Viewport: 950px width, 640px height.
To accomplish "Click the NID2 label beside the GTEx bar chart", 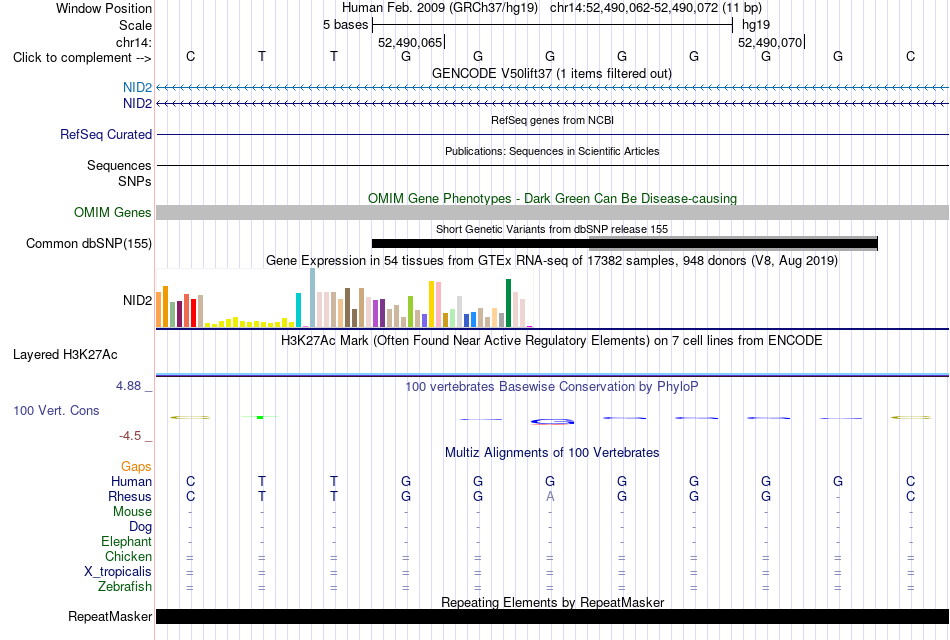I will [138, 301].
